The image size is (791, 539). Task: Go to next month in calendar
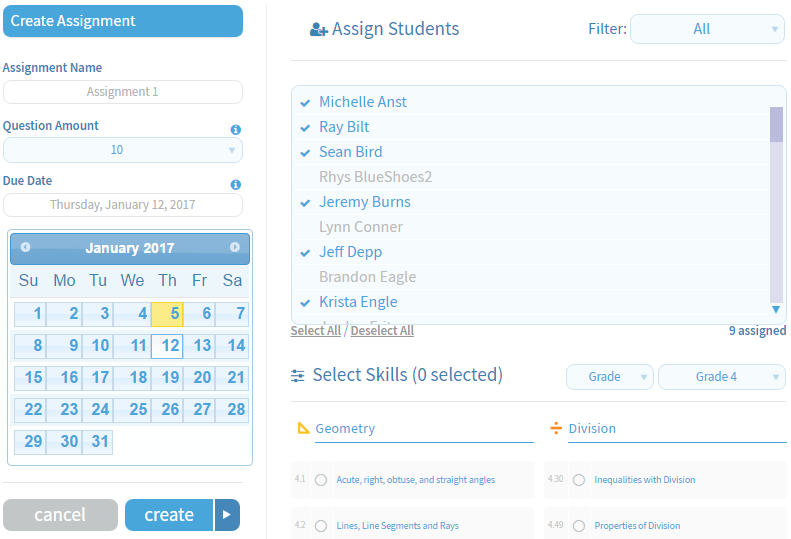click(235, 248)
